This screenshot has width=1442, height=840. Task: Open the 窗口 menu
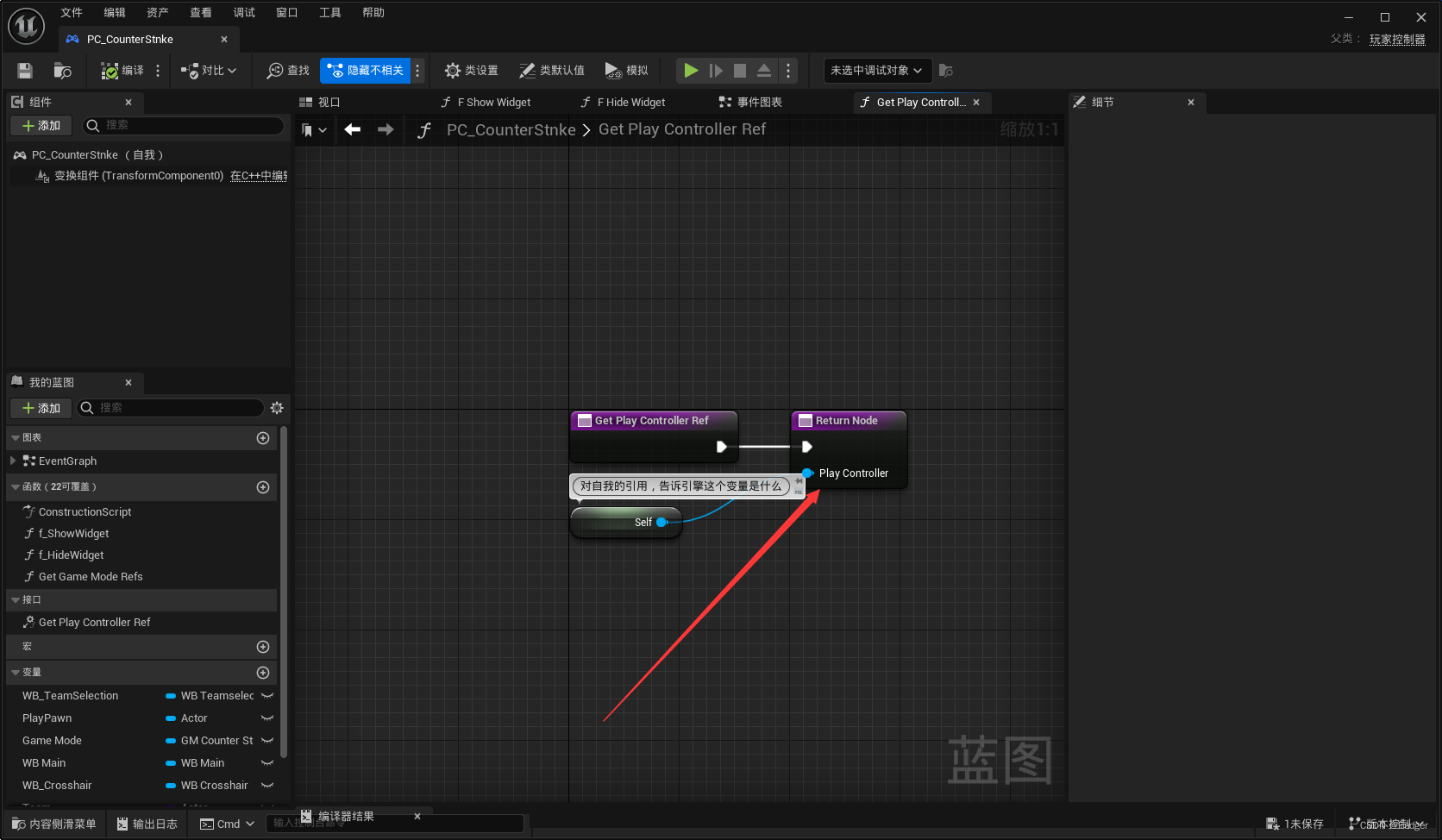286,12
